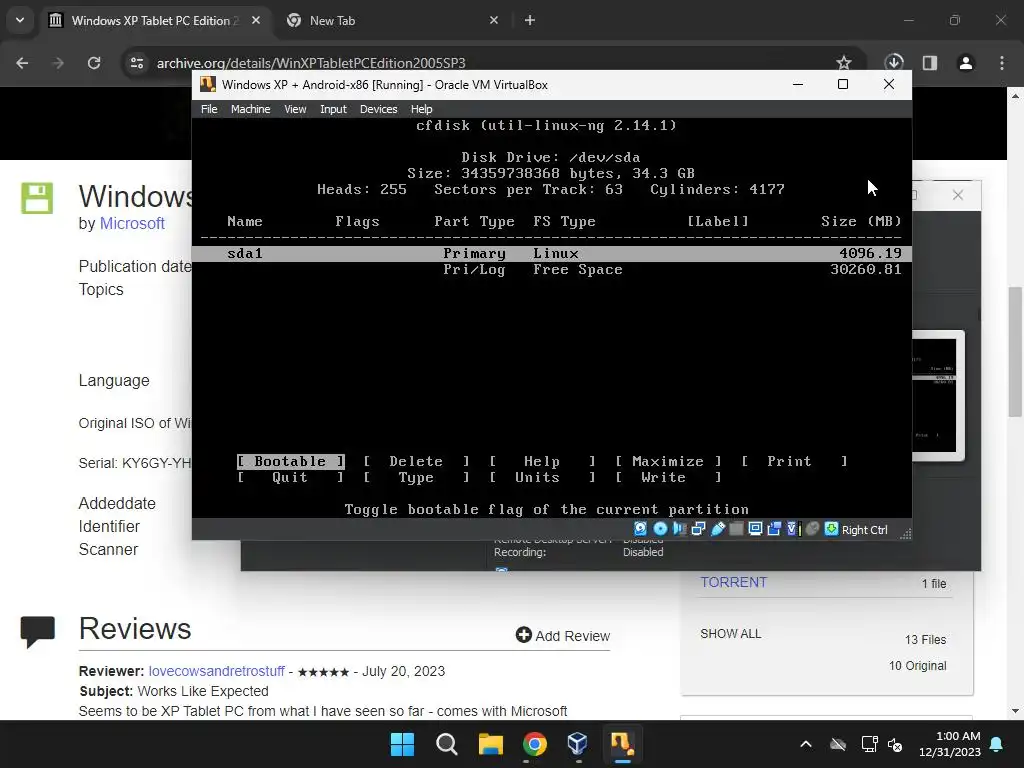Select the Maximize option in cfdisk
1024x768 pixels.
click(668, 461)
